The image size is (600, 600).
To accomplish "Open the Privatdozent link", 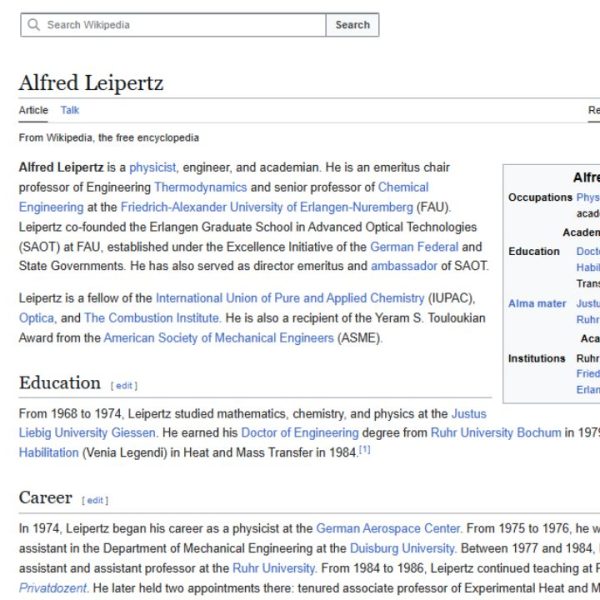I will tap(52, 589).
